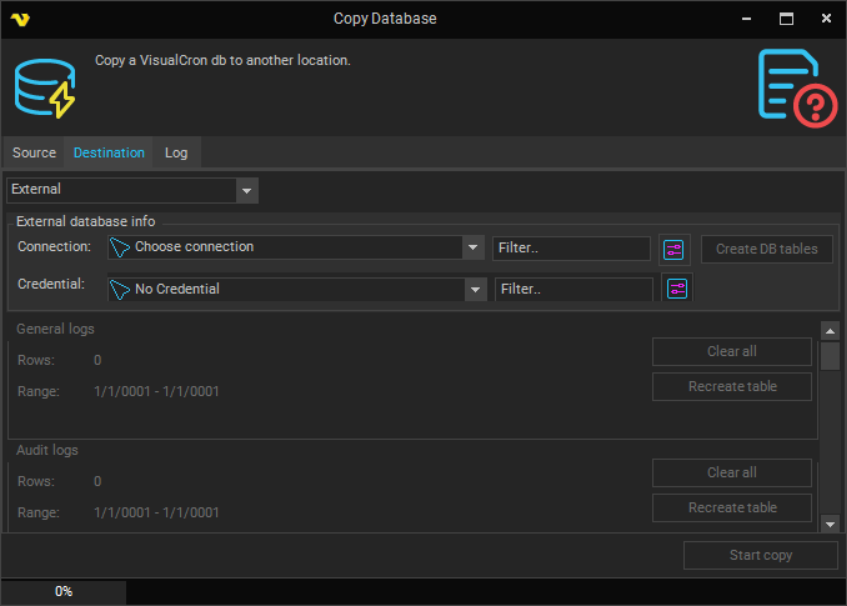847x606 pixels.
Task: Click the Connection: label
Action: 54,246
